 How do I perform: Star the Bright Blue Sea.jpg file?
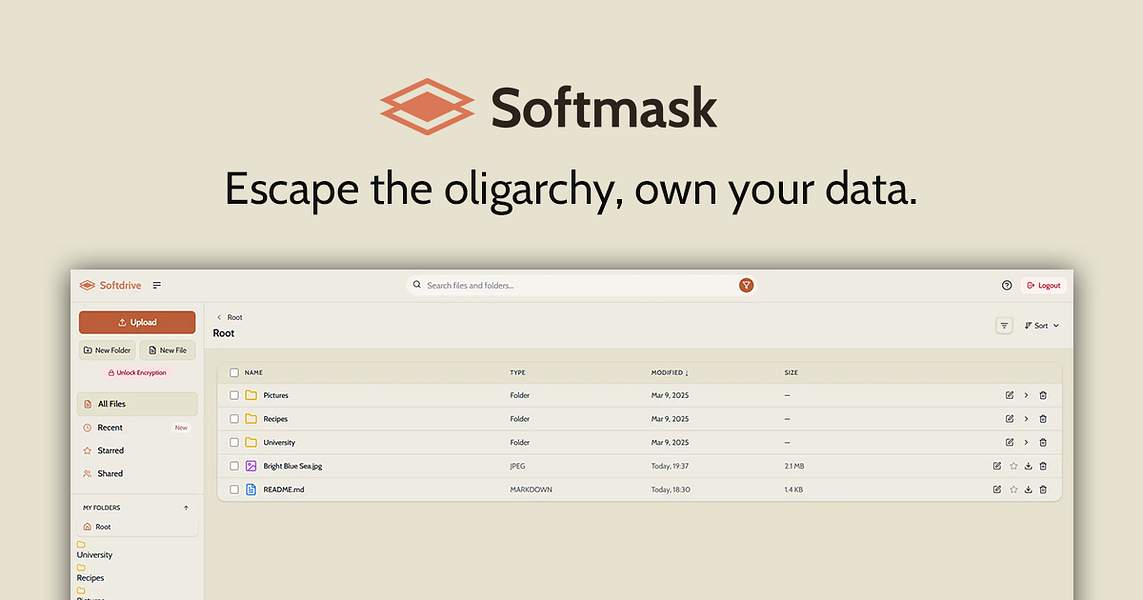(1012, 465)
